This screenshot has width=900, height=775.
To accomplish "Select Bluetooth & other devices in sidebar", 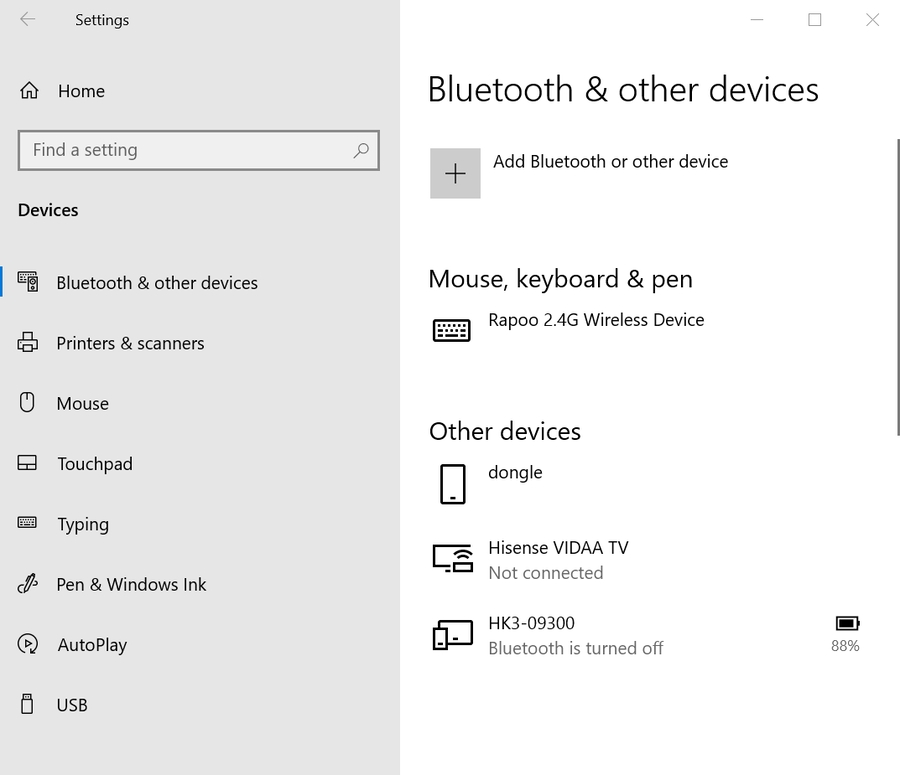I will pyautogui.click(x=157, y=283).
